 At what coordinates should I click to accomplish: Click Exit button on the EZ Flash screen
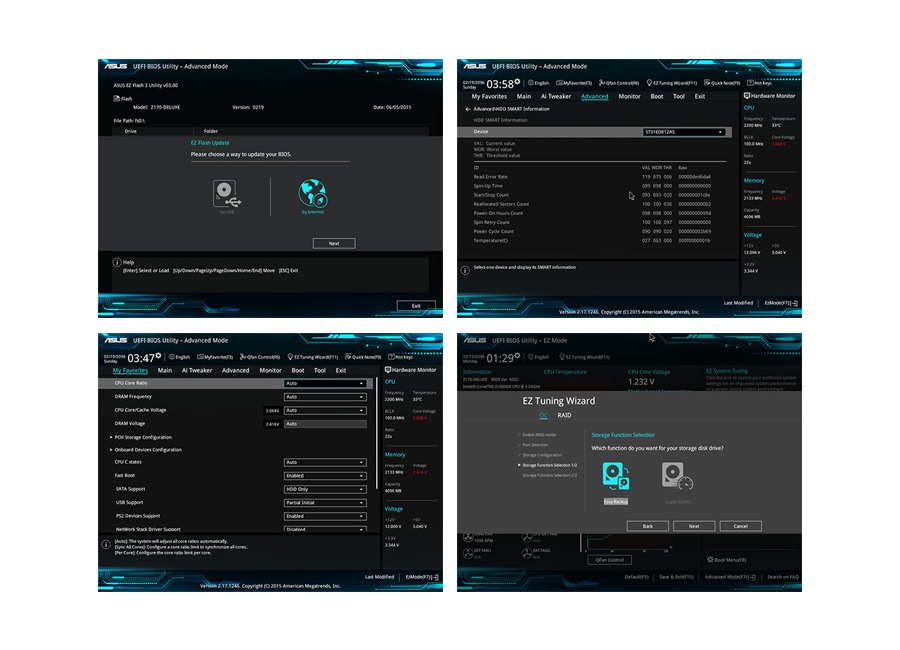pyautogui.click(x=416, y=306)
